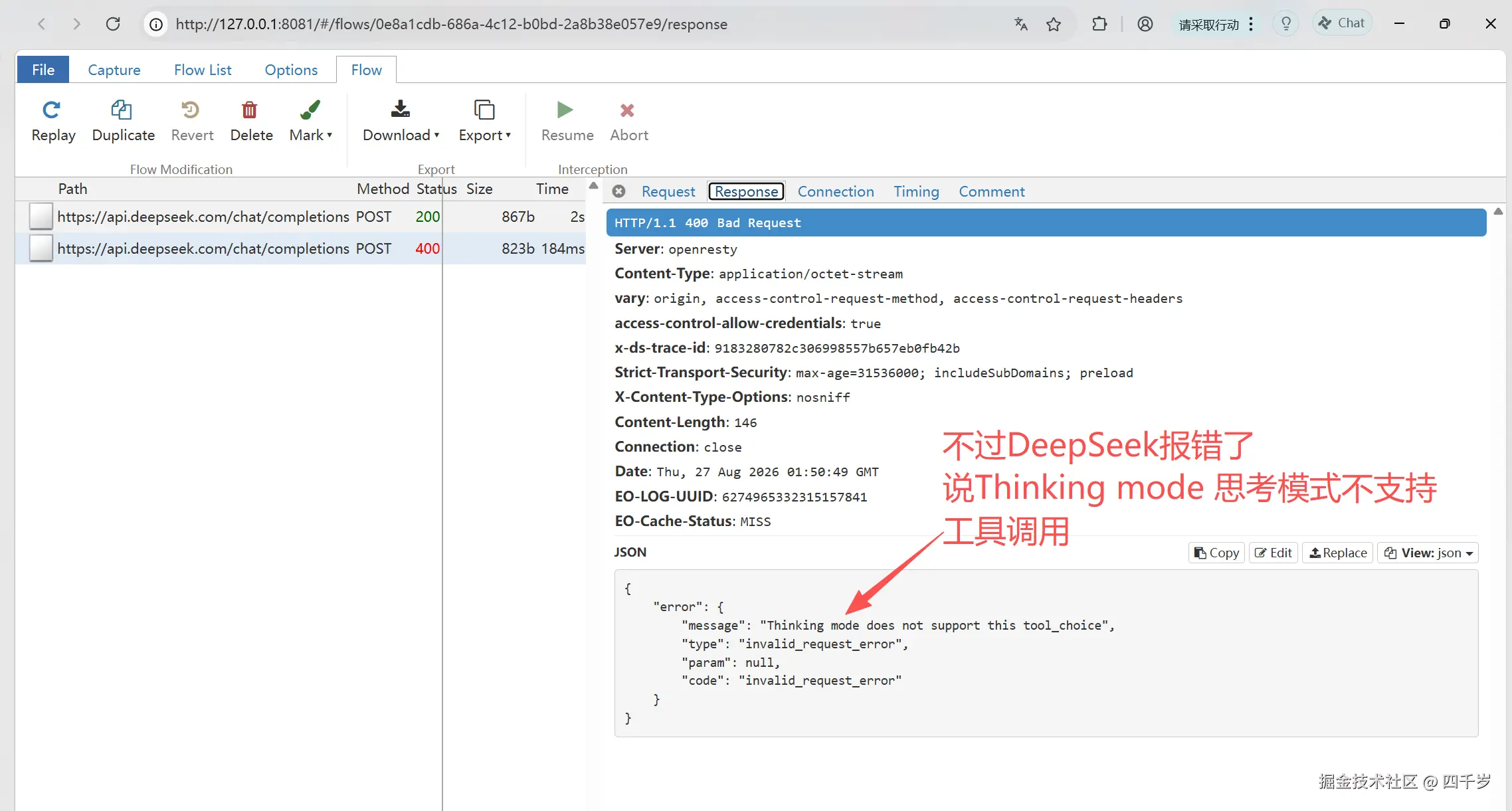Sort flows by Status column header
The width and height of the screenshot is (1512, 811).
click(436, 189)
